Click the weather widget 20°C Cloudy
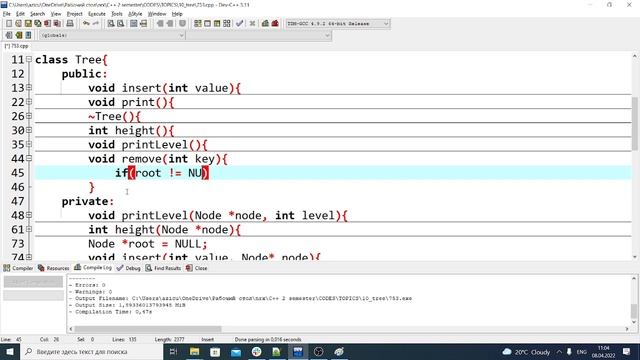640x360 pixels. pyautogui.click(x=526, y=351)
